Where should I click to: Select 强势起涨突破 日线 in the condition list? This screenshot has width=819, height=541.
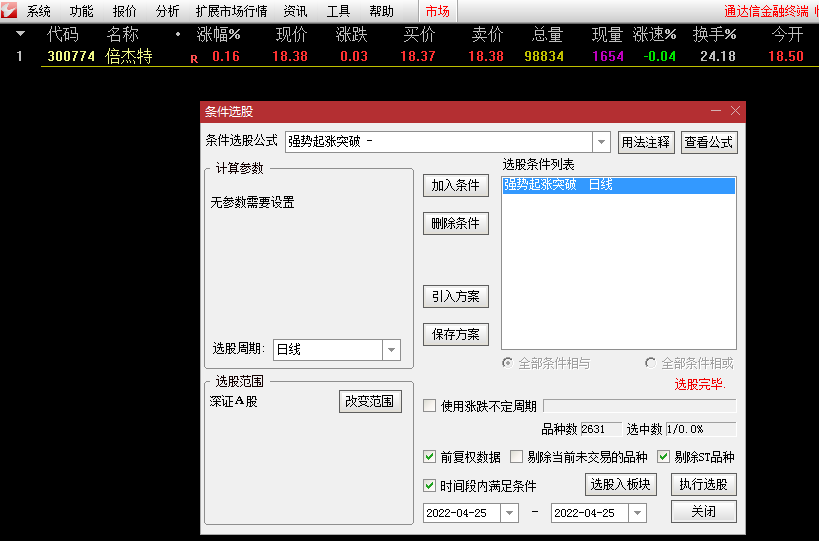pos(618,185)
